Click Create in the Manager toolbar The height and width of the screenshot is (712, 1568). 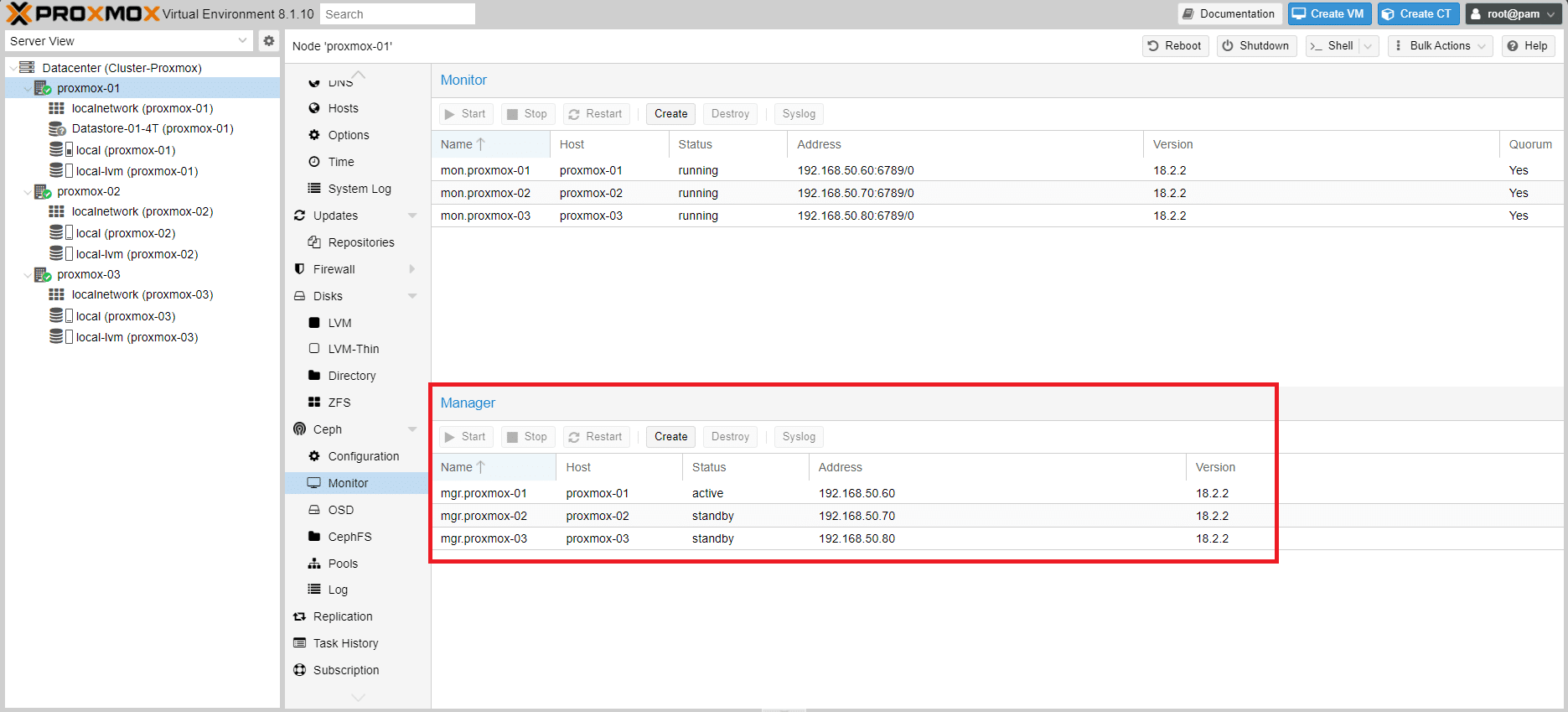click(x=670, y=437)
